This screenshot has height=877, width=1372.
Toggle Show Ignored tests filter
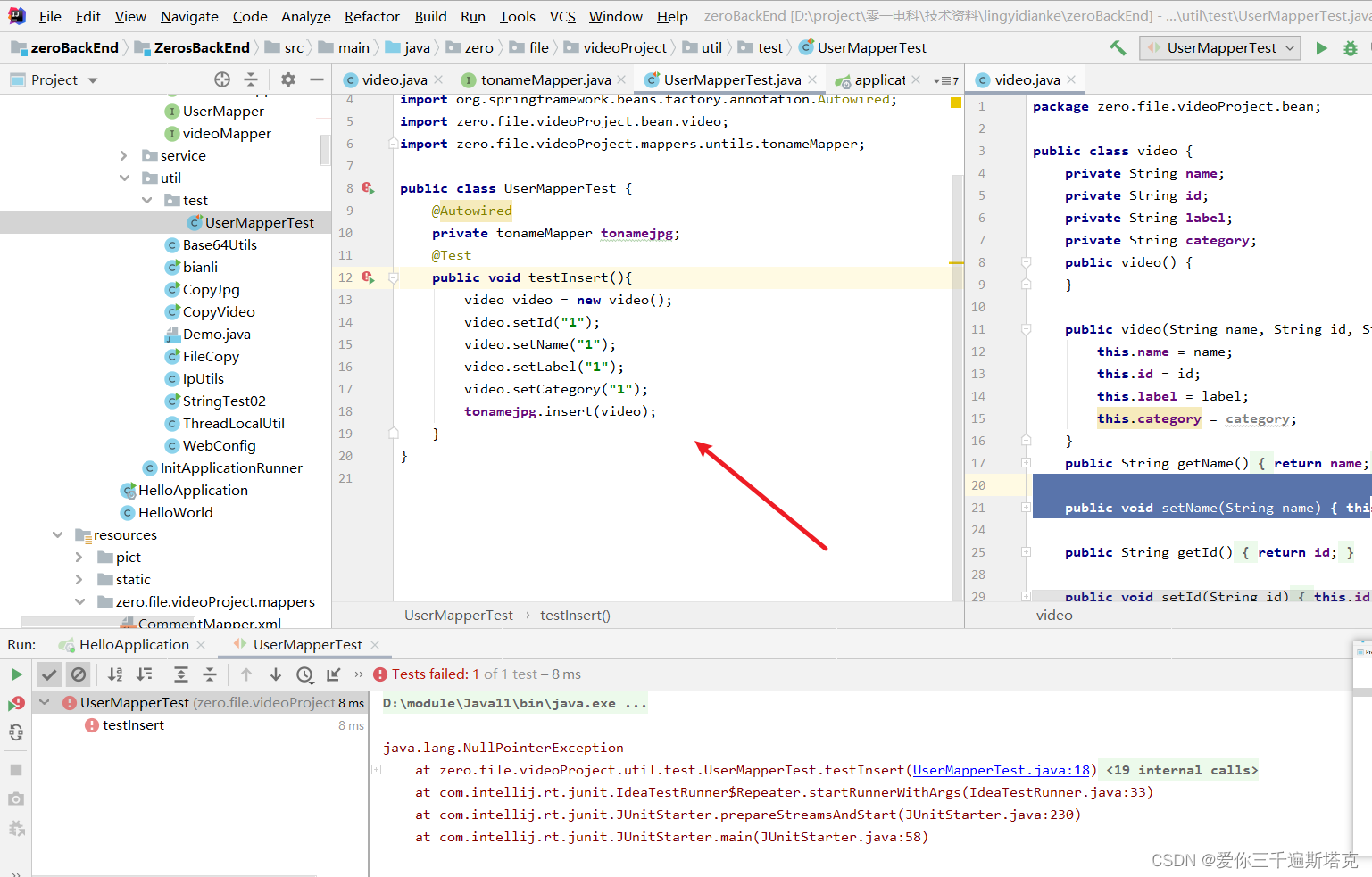(x=79, y=674)
